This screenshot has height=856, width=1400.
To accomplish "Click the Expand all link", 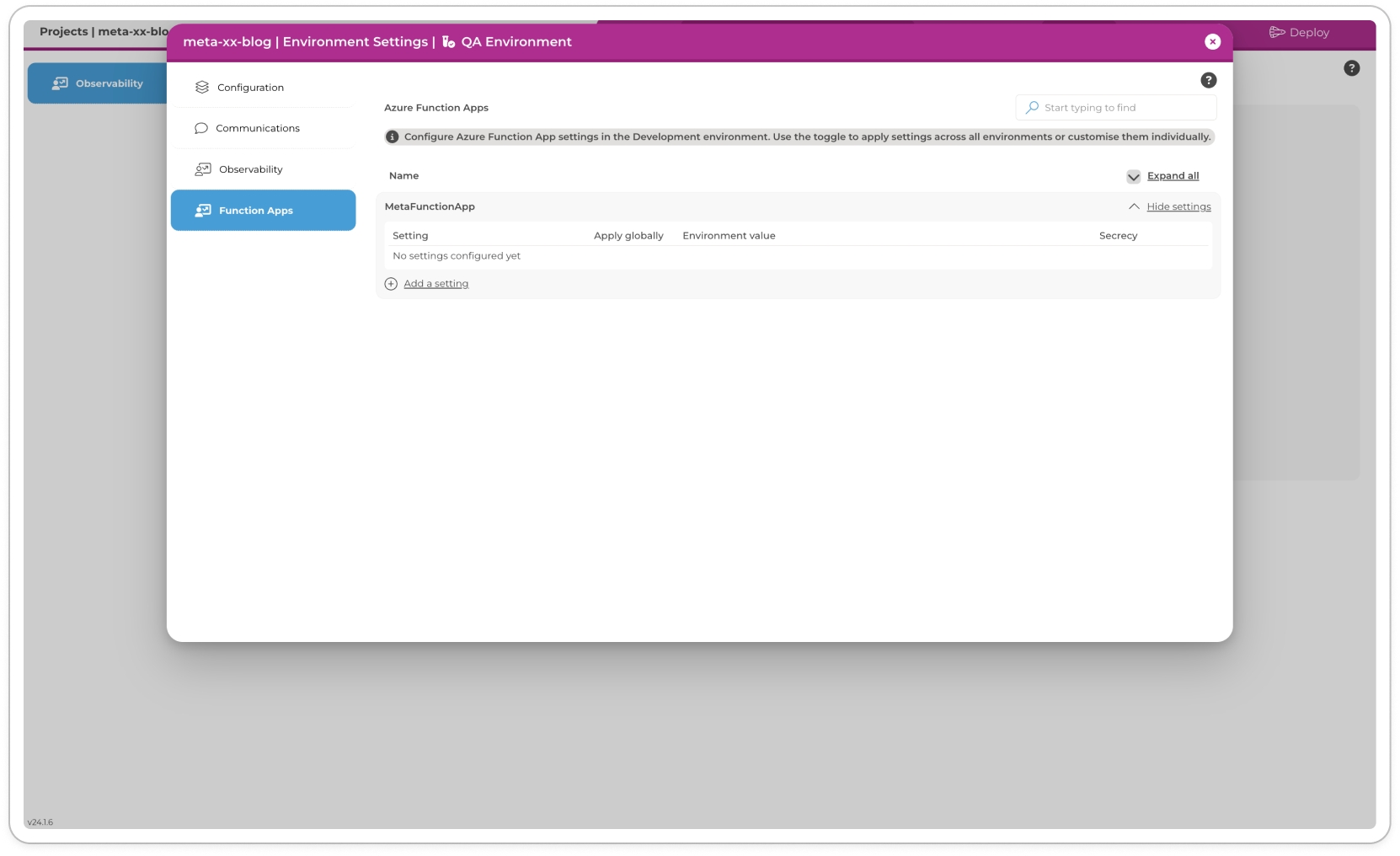I will pyautogui.click(x=1173, y=176).
